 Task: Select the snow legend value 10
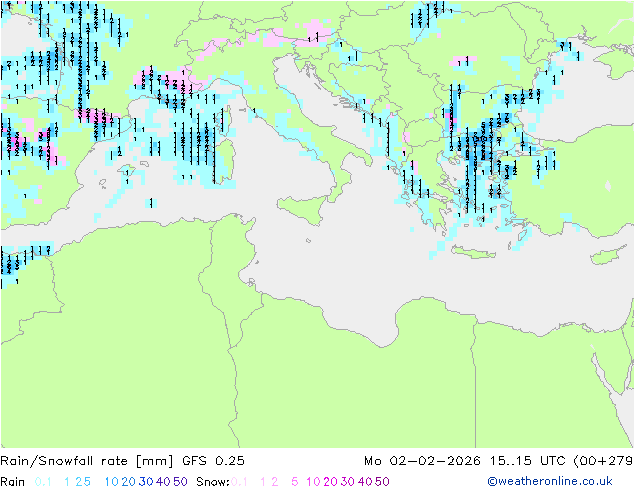[x=313, y=482]
